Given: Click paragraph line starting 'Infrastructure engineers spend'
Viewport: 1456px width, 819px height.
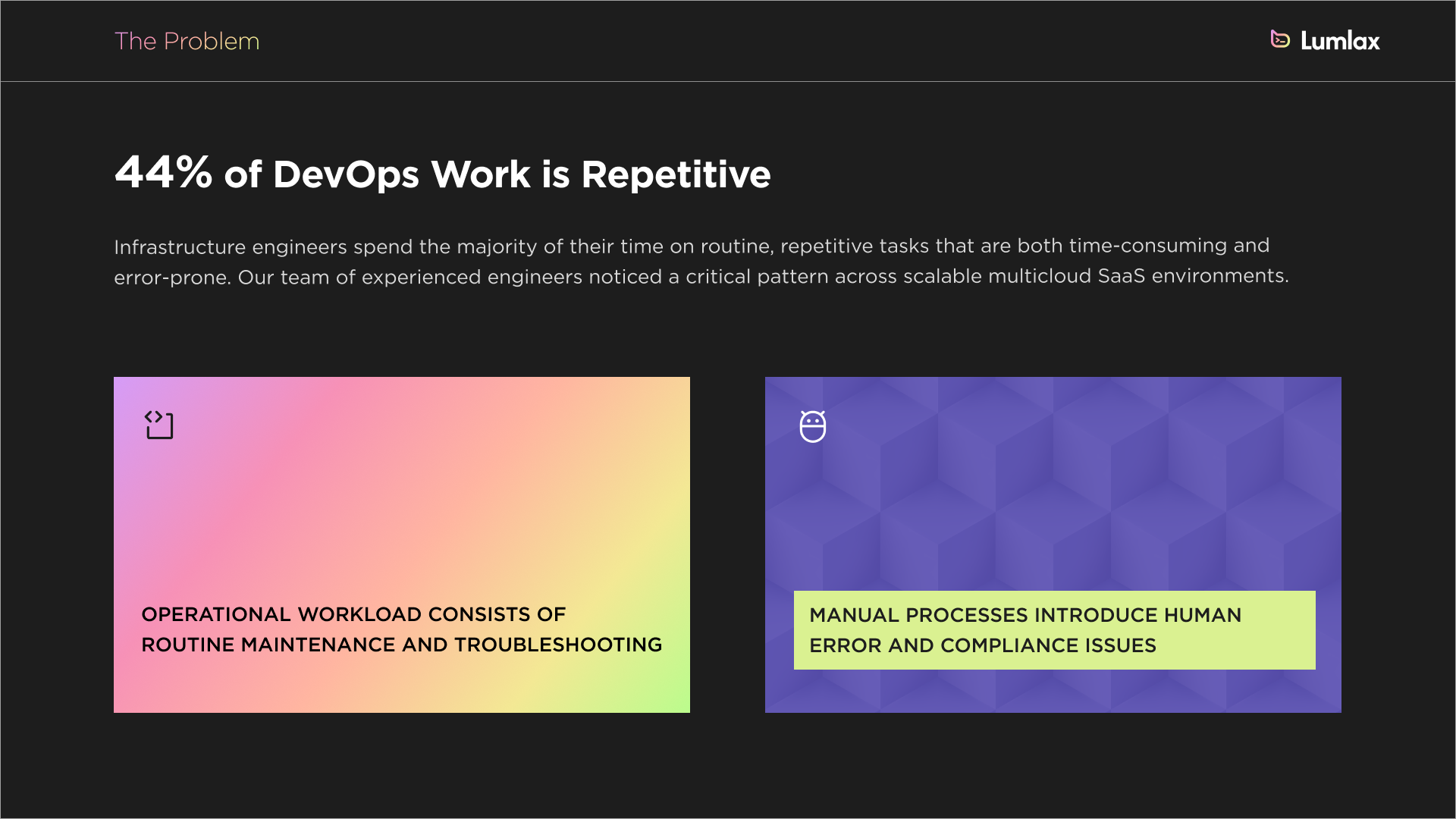Looking at the screenshot, I should [691, 246].
